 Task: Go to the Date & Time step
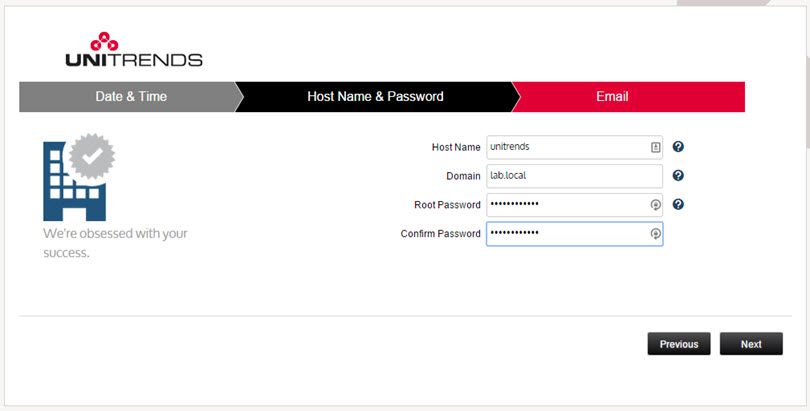pos(131,97)
